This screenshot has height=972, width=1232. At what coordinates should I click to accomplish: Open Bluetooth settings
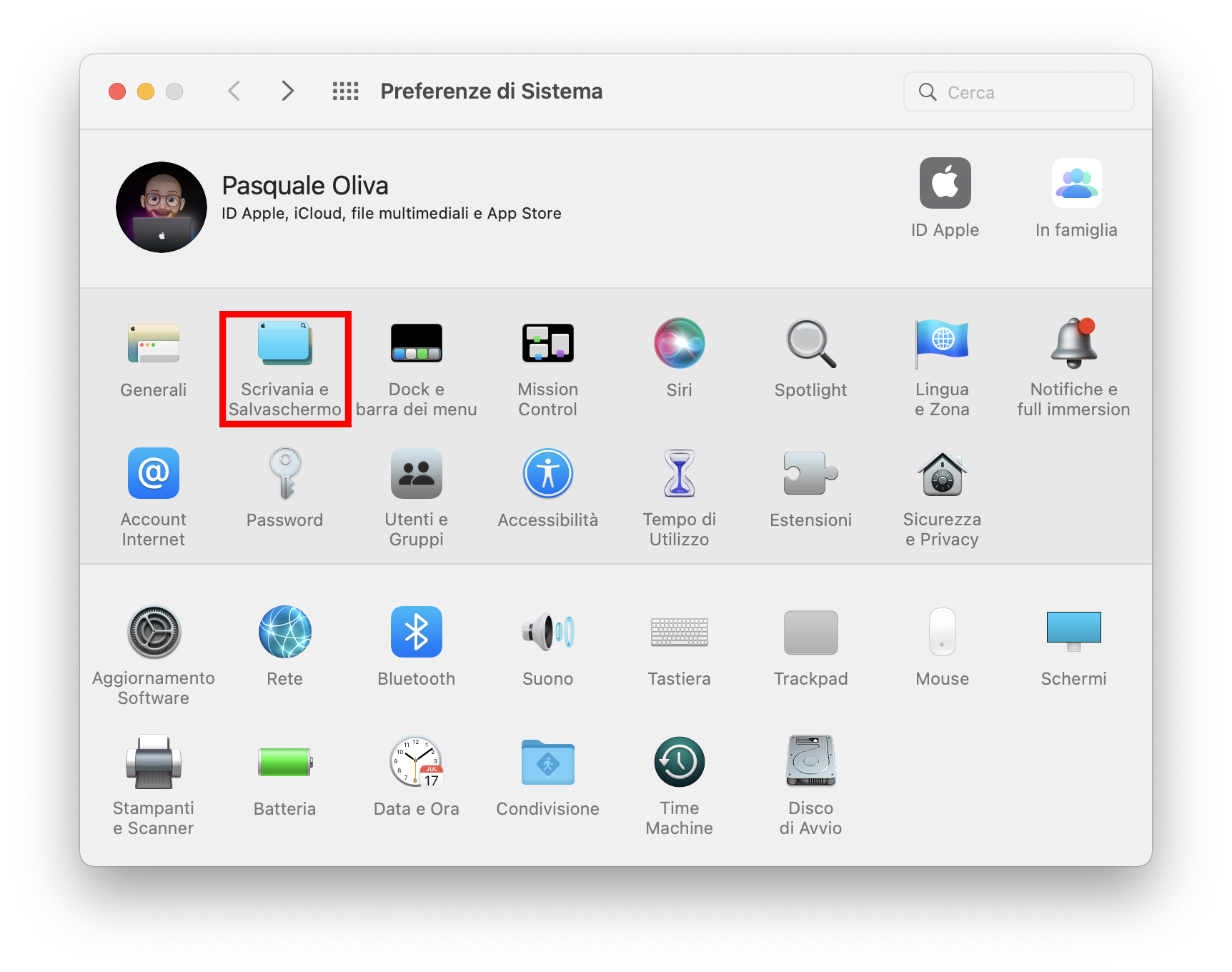(x=416, y=633)
